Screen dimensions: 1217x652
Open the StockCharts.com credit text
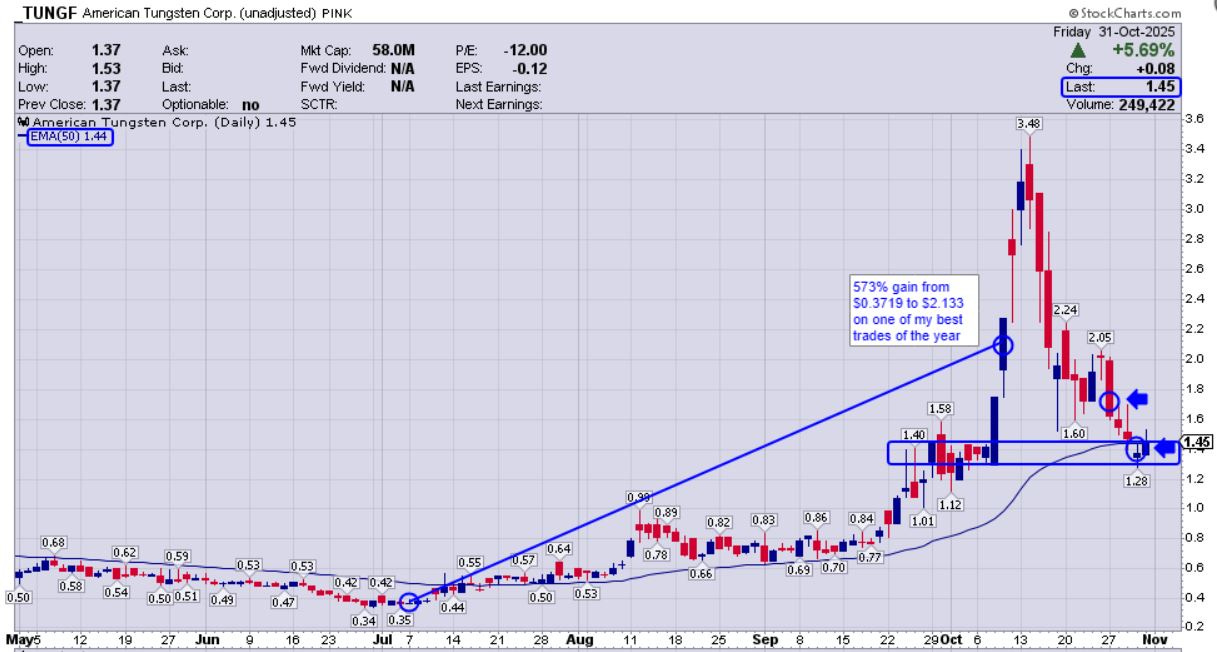1124,13
